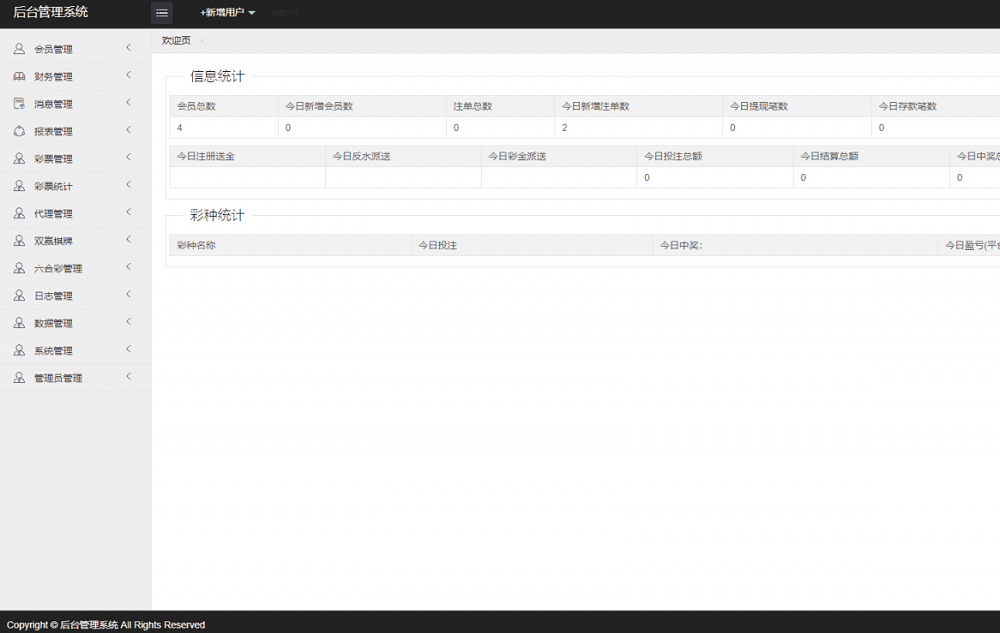Click the 财务管理 book icon
This screenshot has width=1000, height=633.
[17, 76]
